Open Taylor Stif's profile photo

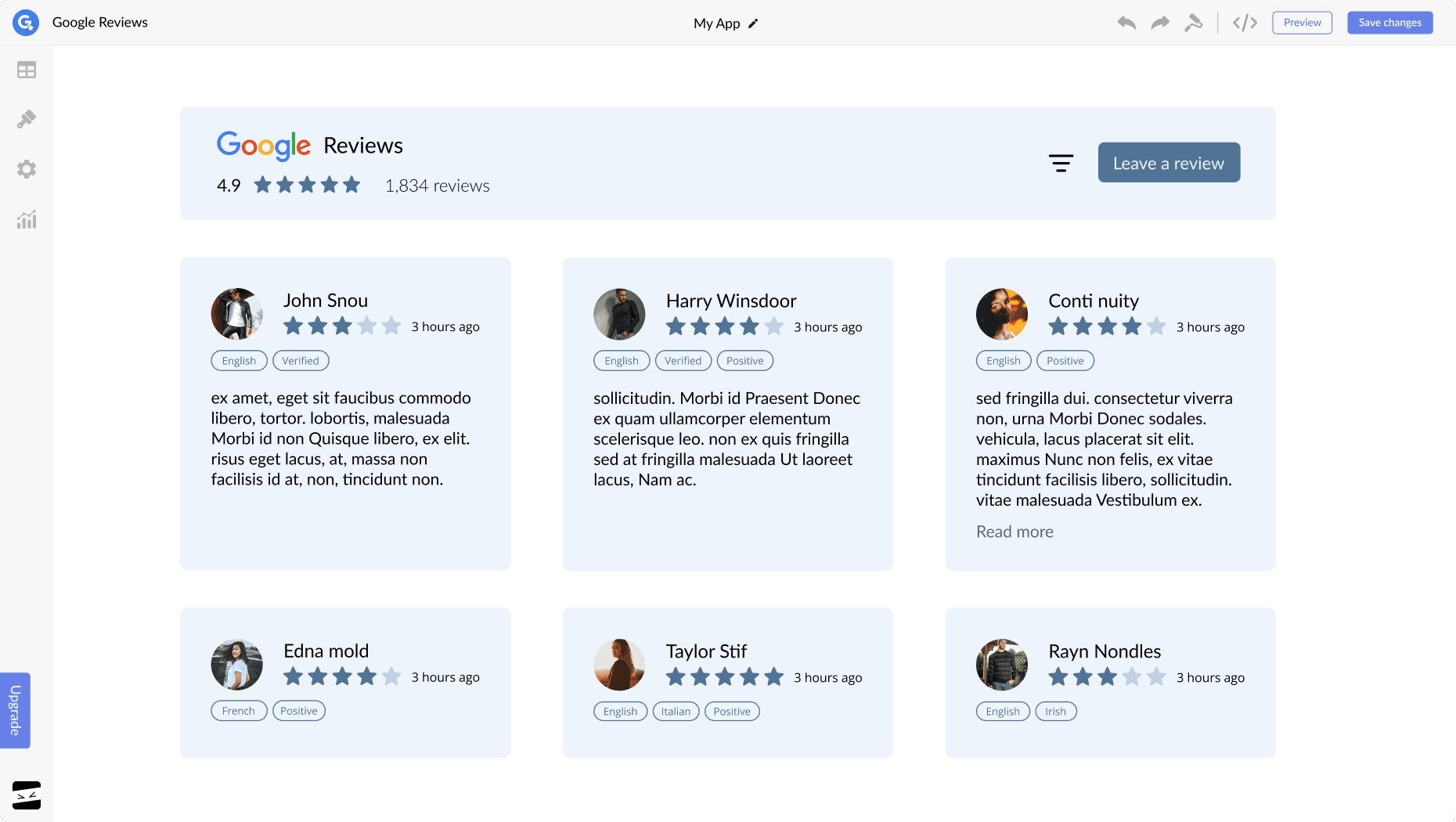[619, 665]
